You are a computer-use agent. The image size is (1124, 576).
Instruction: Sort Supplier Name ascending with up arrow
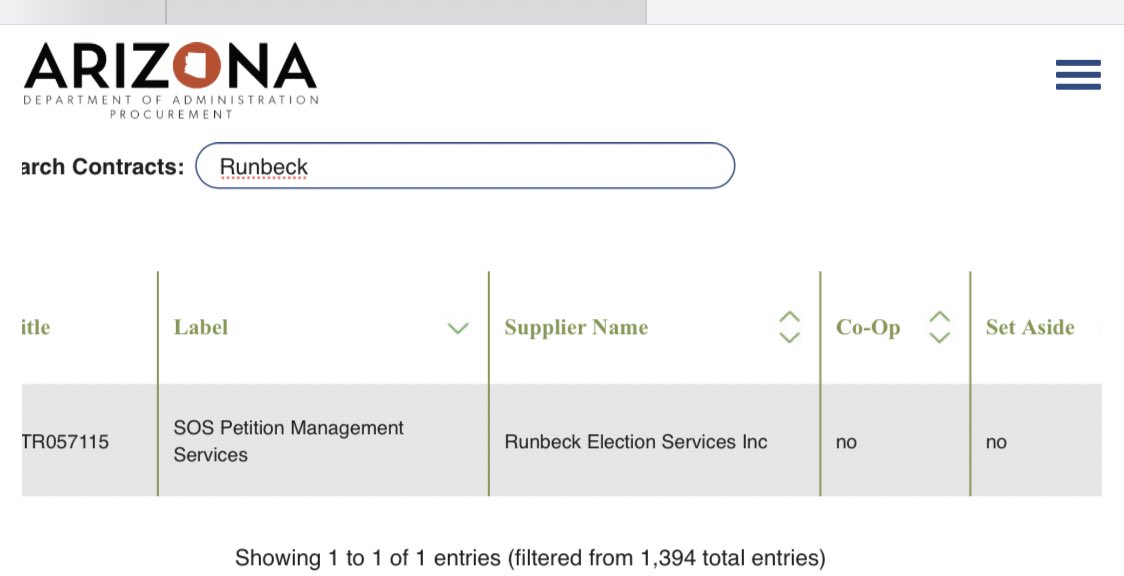point(789,317)
